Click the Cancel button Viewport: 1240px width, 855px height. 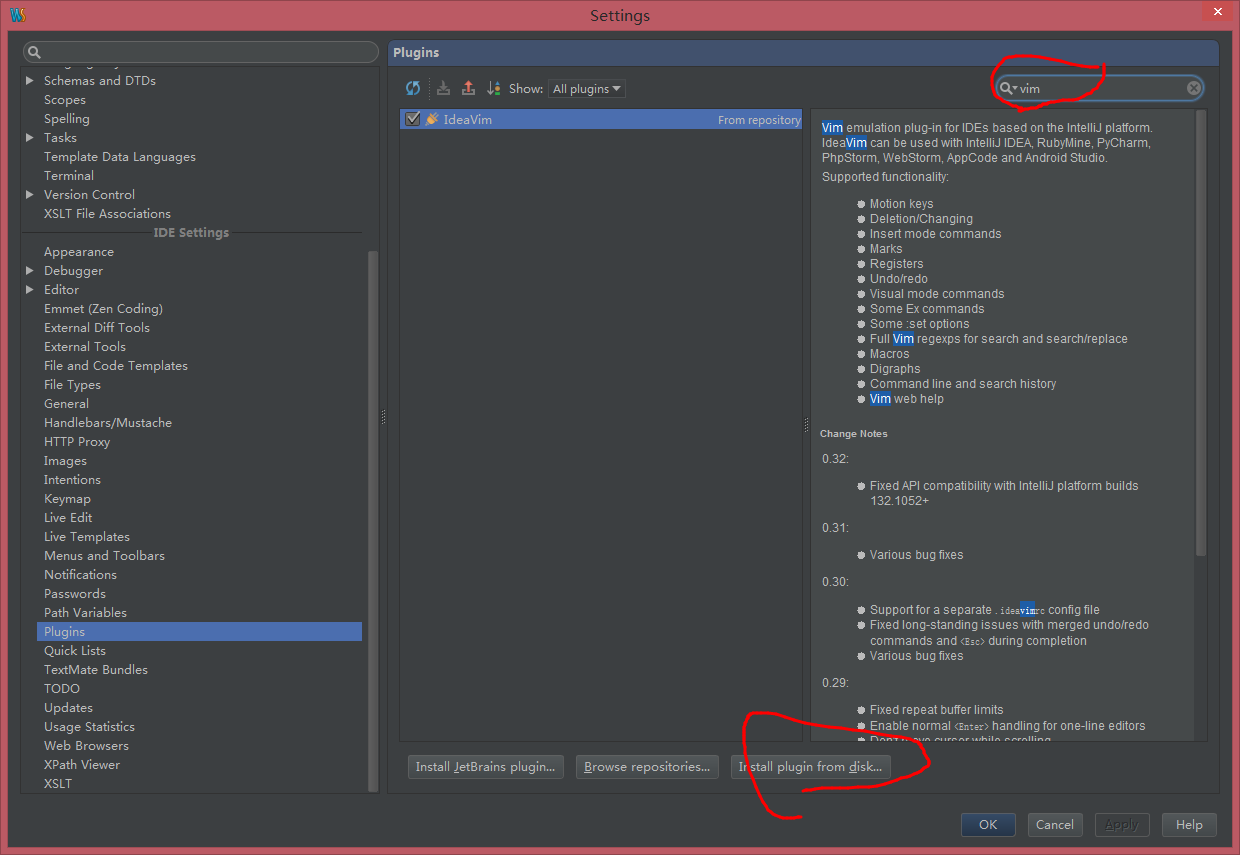pos(1055,825)
